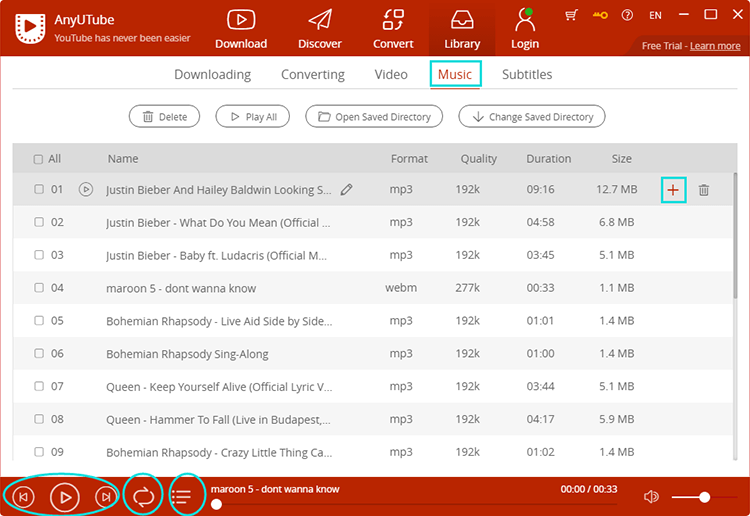Select 'Bohemian Rhapsody - Crazy Little Thing' track
750x516 pixels.
pos(219,452)
